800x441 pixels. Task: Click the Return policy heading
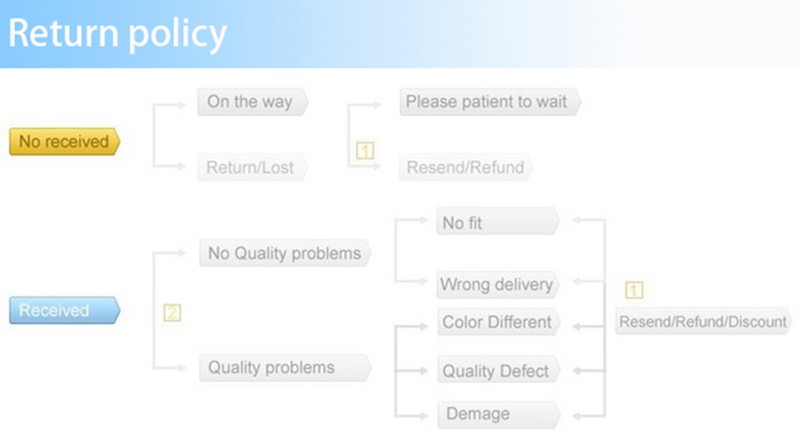pyautogui.click(x=117, y=34)
